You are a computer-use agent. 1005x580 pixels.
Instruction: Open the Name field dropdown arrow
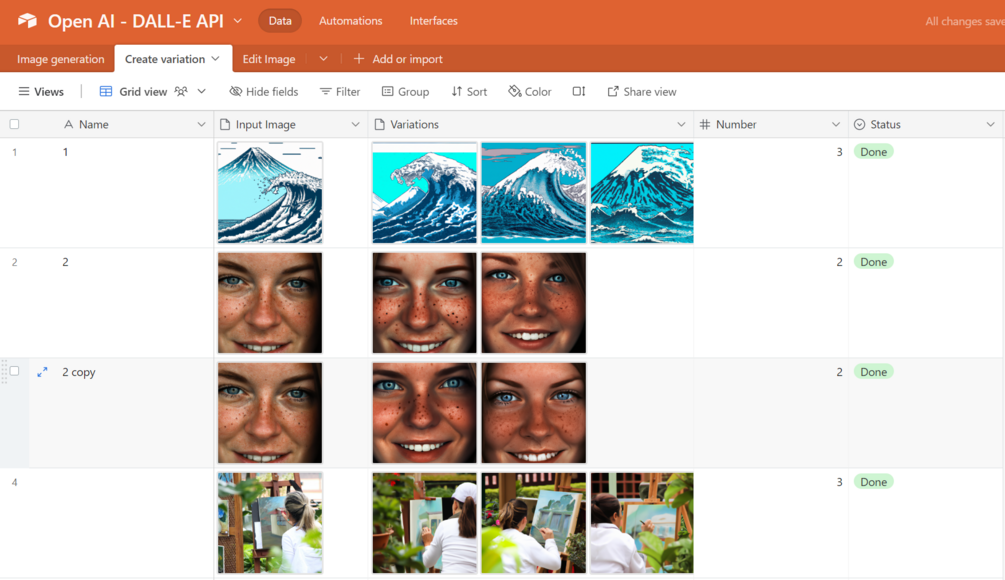201,124
